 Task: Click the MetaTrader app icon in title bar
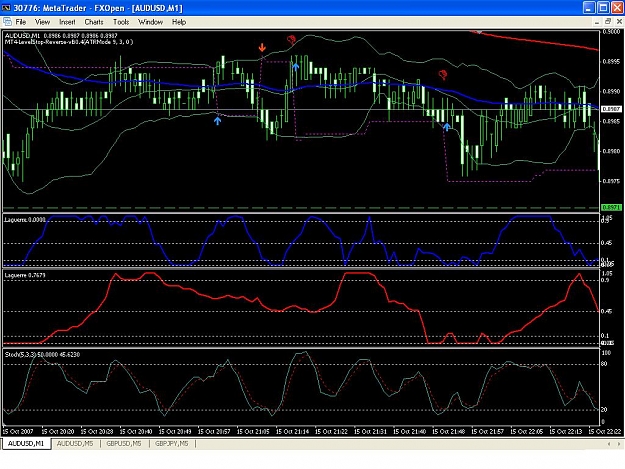(6, 8)
